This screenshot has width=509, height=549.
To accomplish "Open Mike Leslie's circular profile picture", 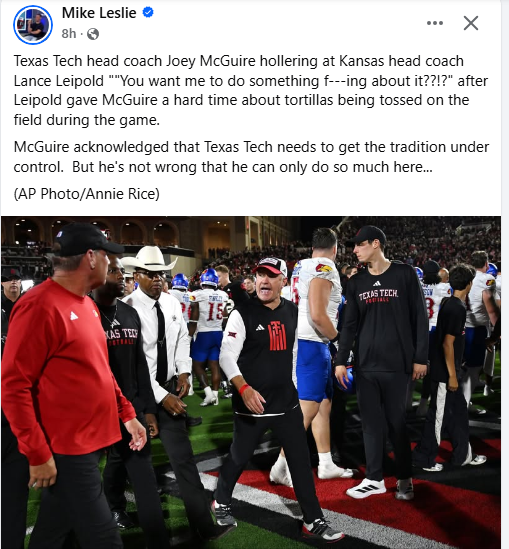I will [x=33, y=25].
